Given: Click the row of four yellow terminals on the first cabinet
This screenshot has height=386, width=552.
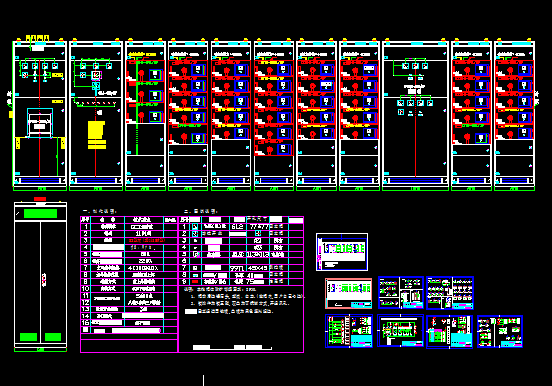Looking at the screenshot, I should 37,38.
